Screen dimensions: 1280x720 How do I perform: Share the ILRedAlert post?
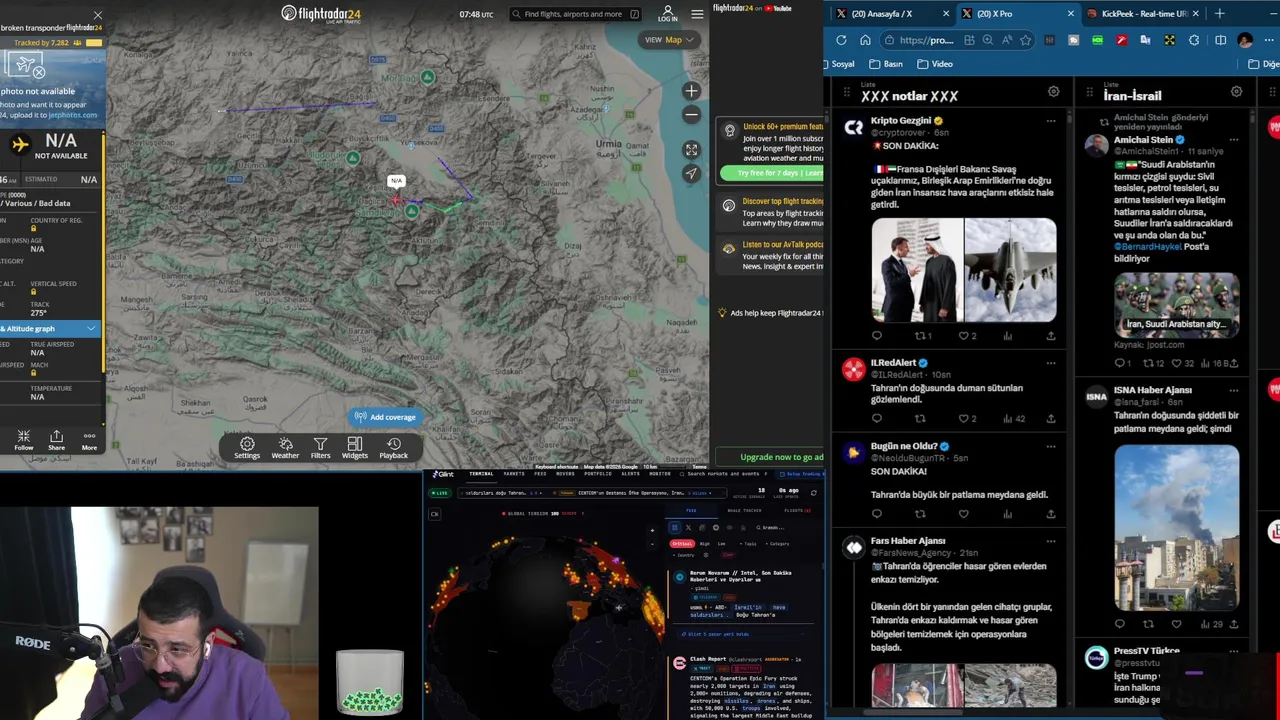pyautogui.click(x=1050, y=419)
